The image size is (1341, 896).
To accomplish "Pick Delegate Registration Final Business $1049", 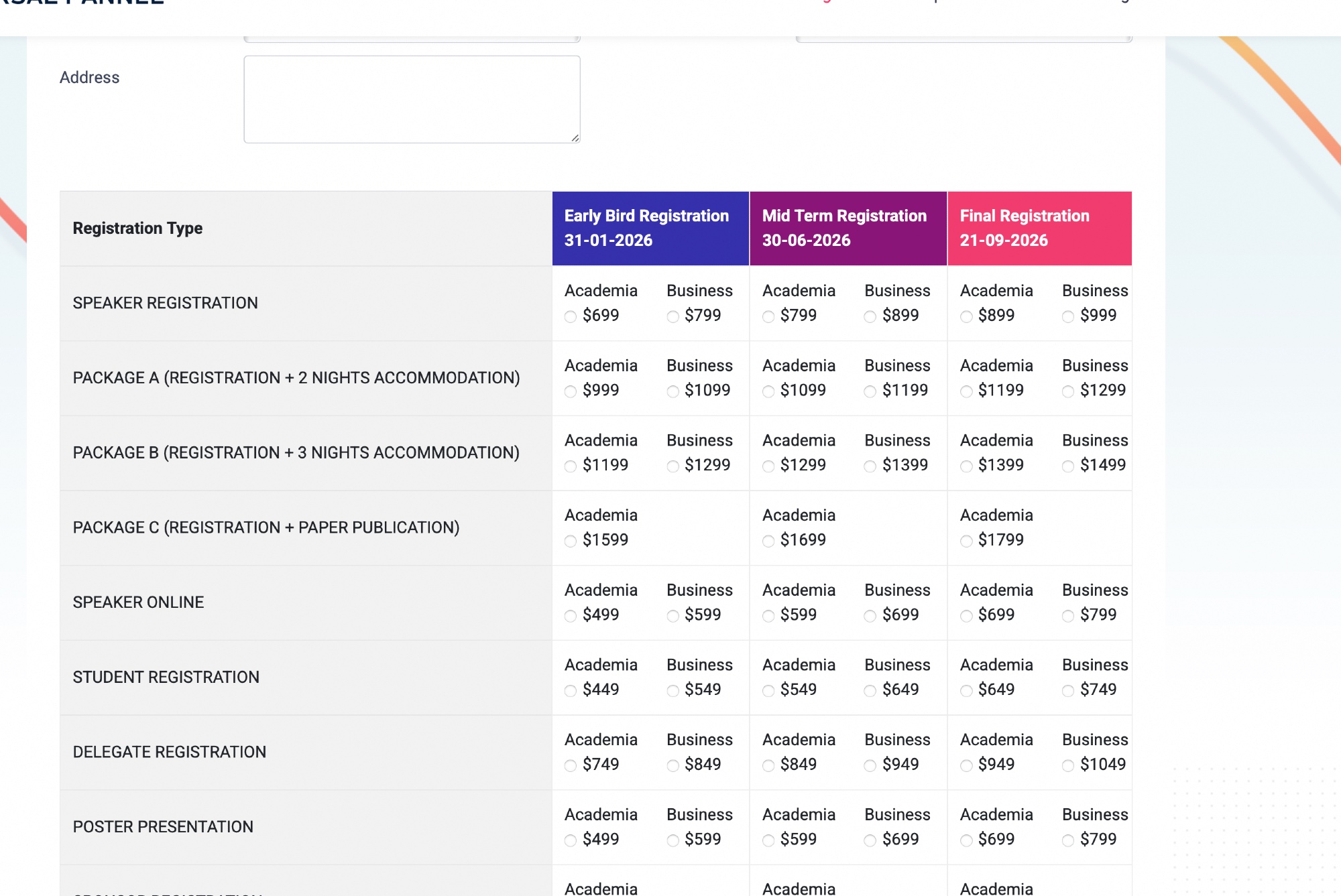I will coord(1068,765).
